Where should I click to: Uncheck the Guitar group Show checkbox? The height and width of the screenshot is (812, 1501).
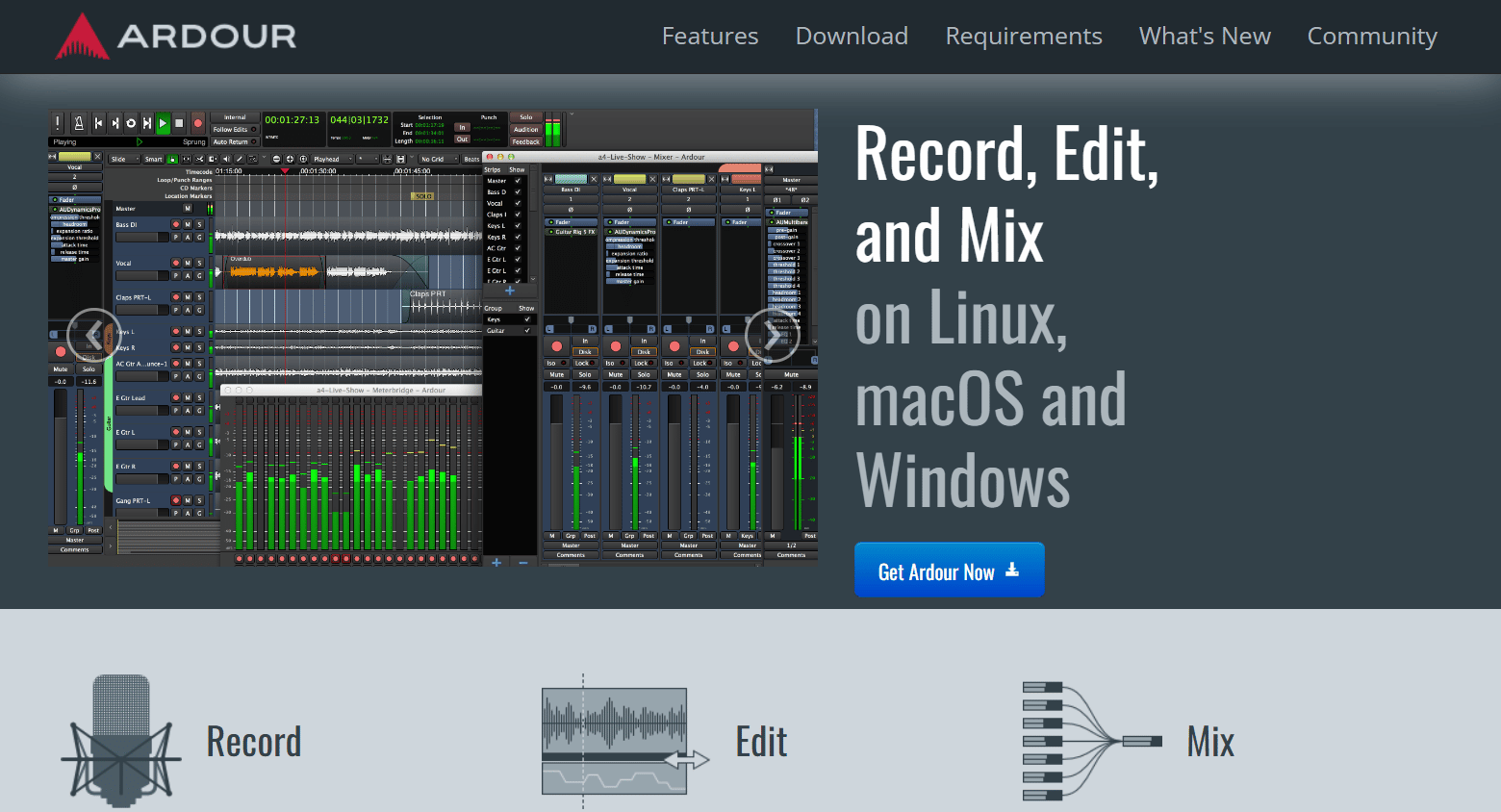point(527,330)
